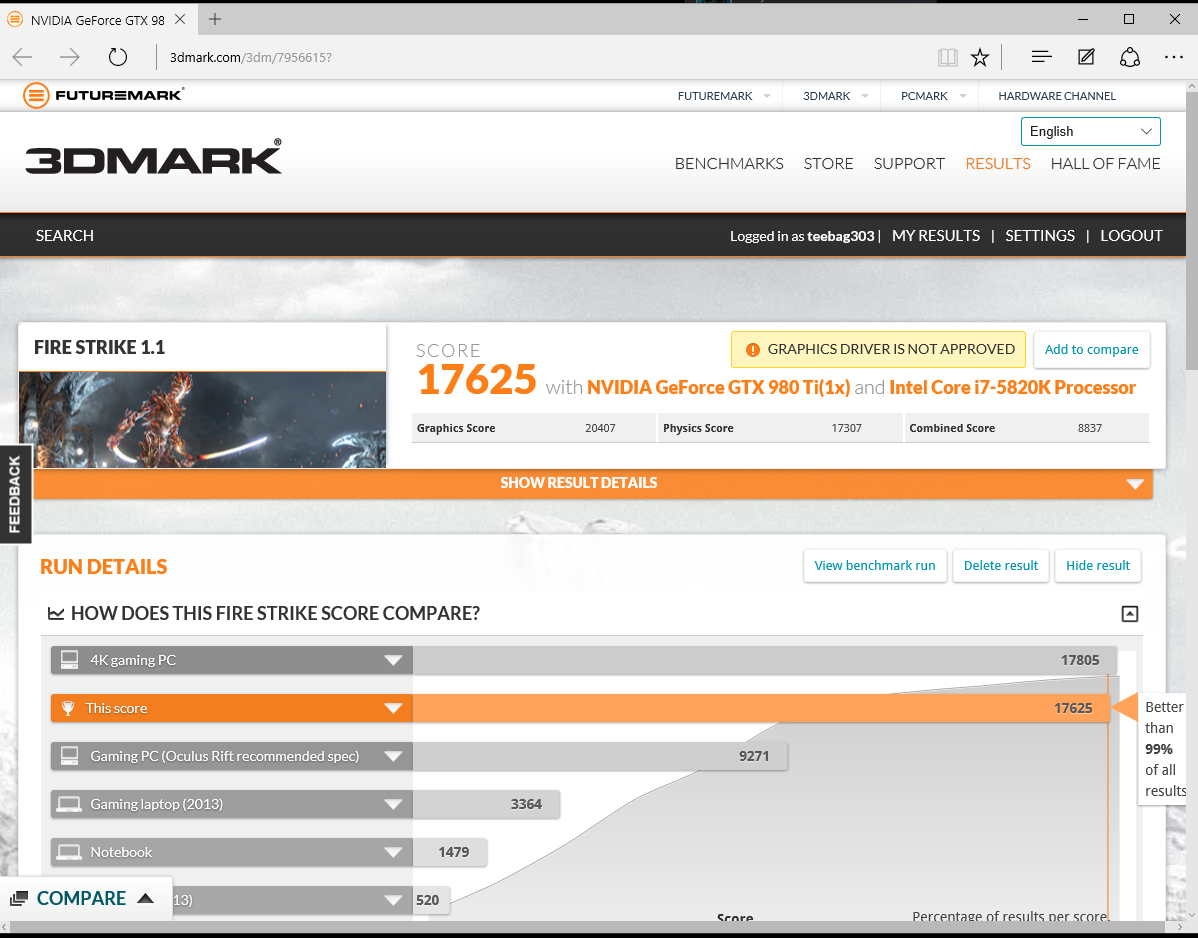Image resolution: width=1198 pixels, height=938 pixels.
Task: Expand the Compare panel arrow
Action: 145,898
